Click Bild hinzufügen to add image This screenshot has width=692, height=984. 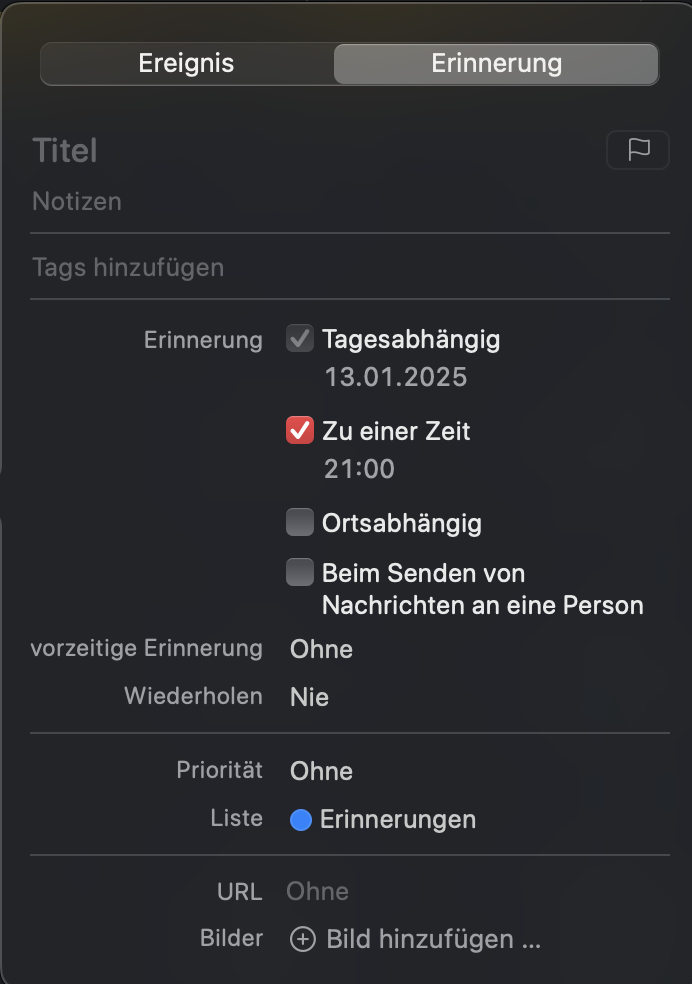tap(432, 940)
